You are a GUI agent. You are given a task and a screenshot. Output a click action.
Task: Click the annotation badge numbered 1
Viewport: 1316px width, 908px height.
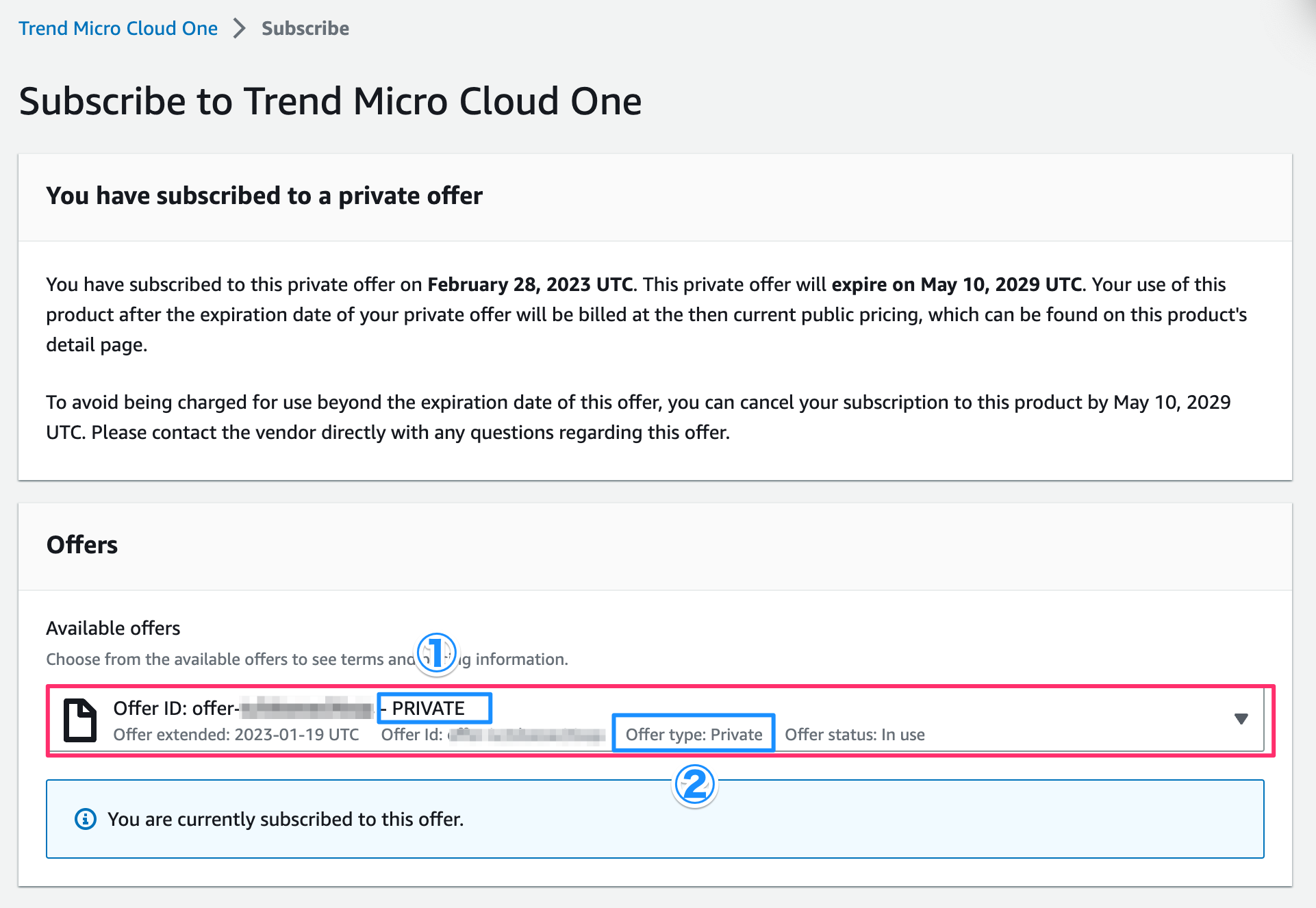coord(436,654)
